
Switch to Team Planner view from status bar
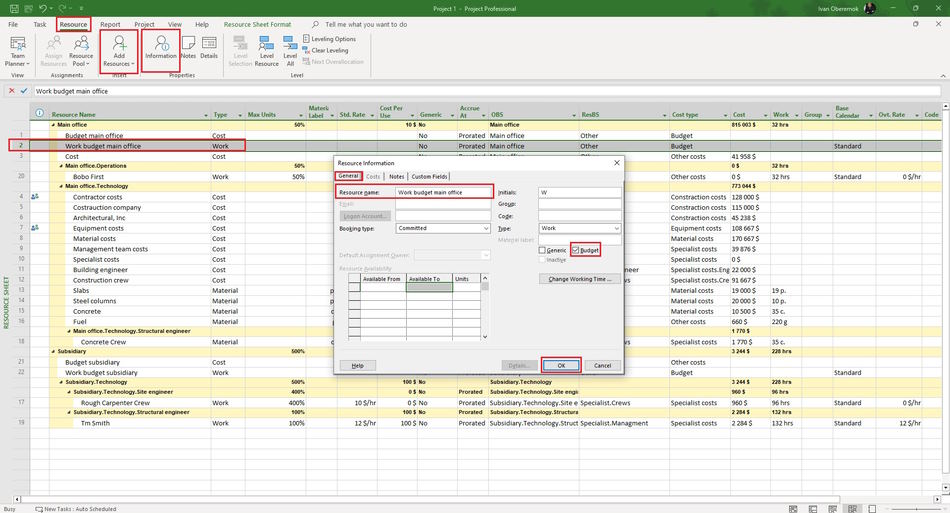click(832, 509)
